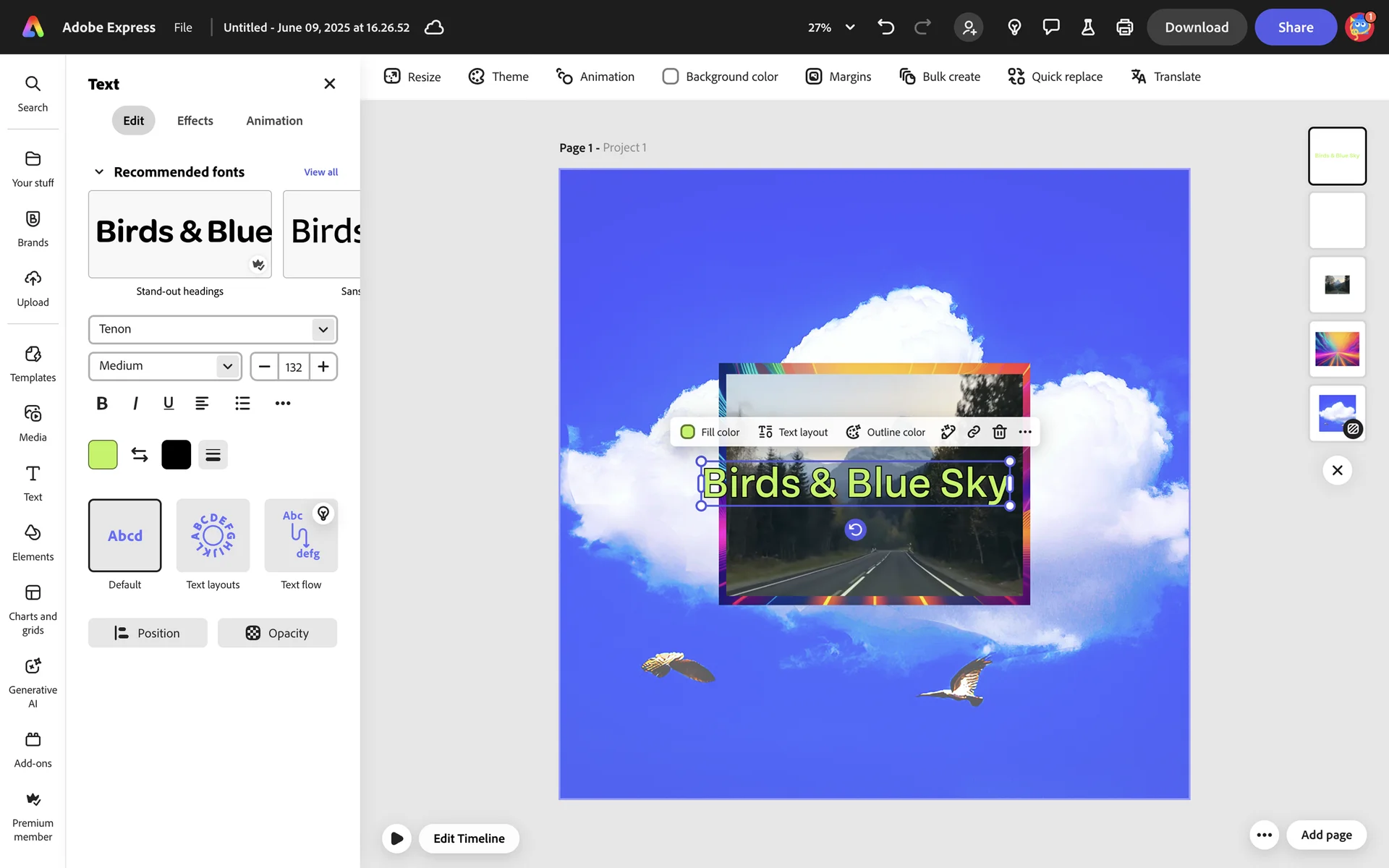
Task: Click the undo arrow icon
Action: click(x=885, y=27)
